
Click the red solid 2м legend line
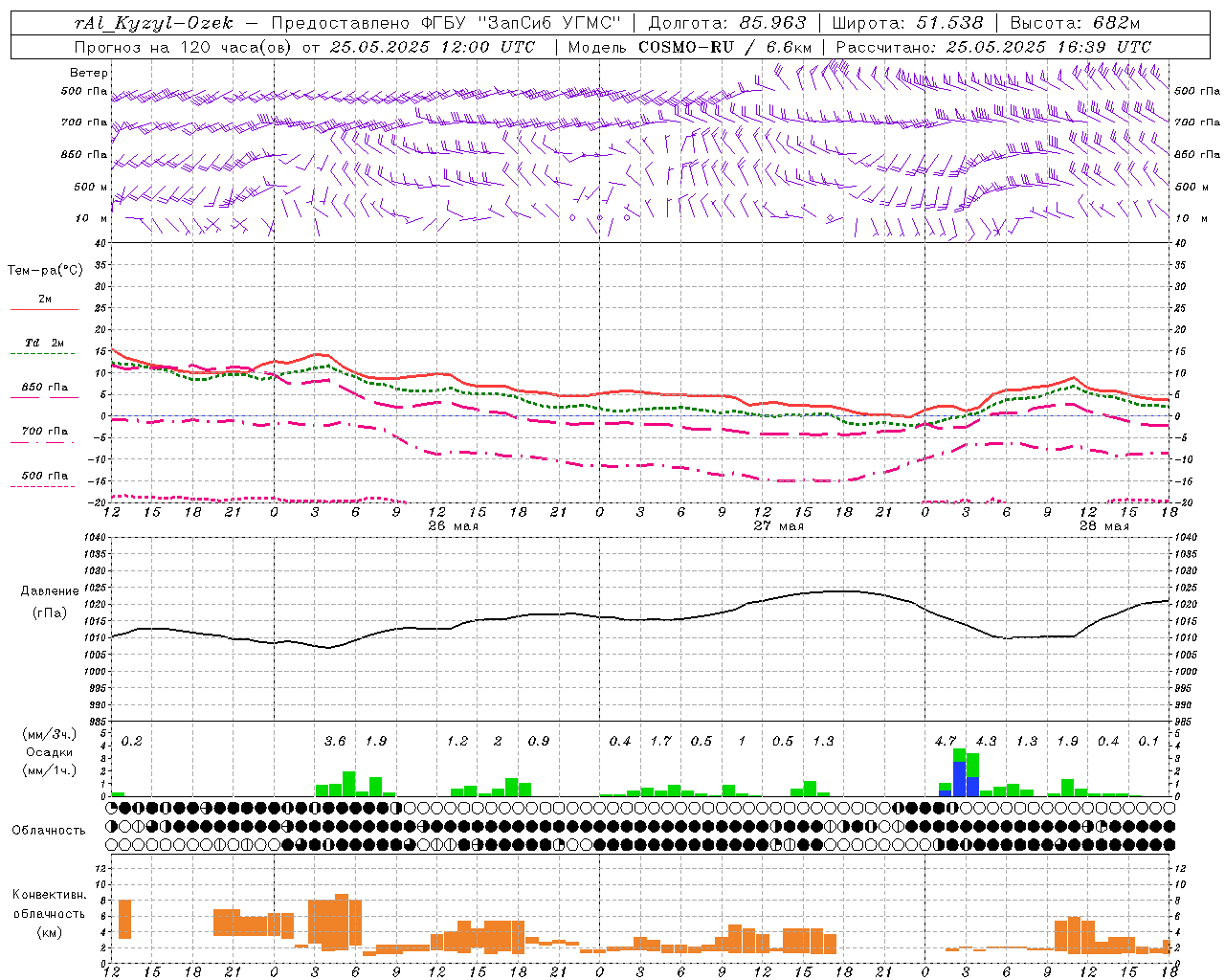(x=44, y=310)
